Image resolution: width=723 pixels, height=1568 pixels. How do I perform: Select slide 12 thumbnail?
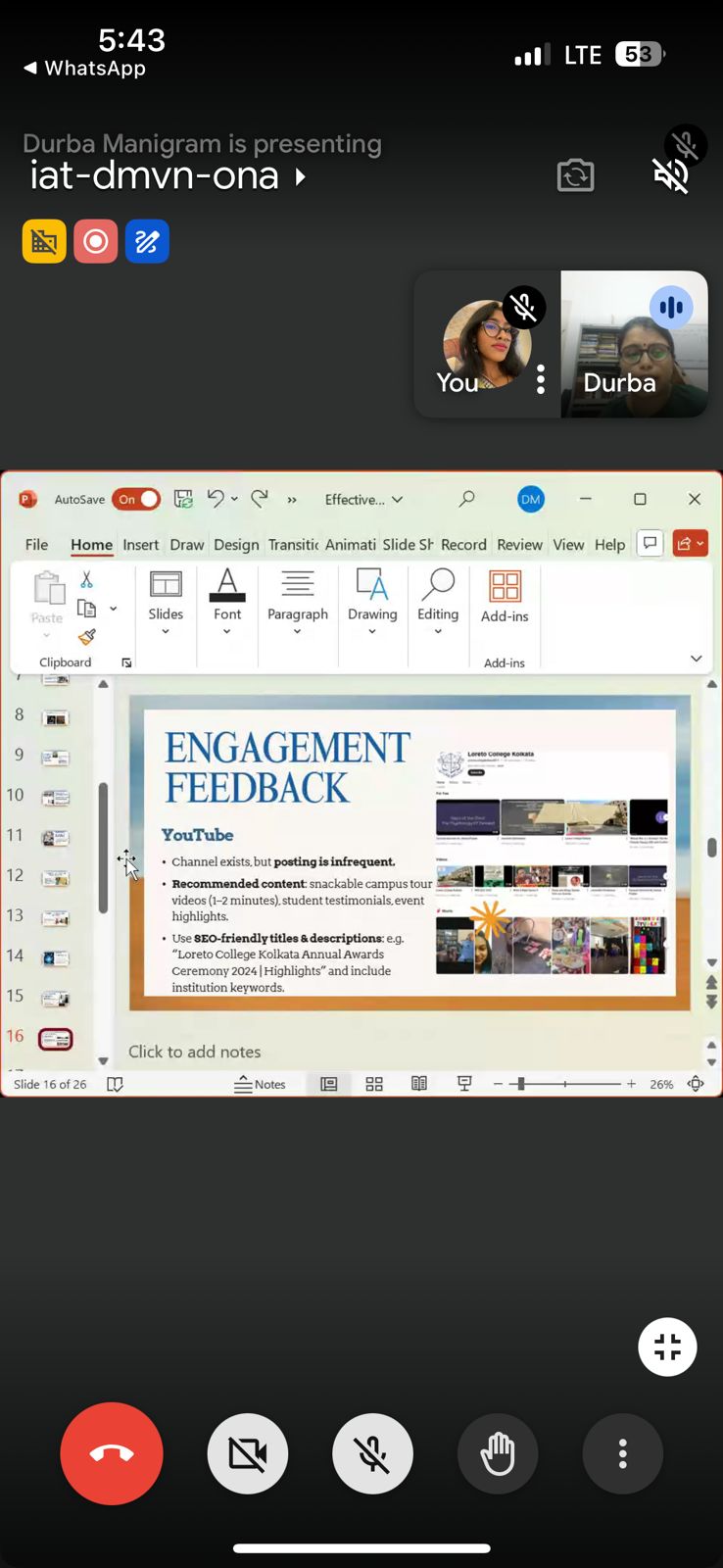[56, 878]
